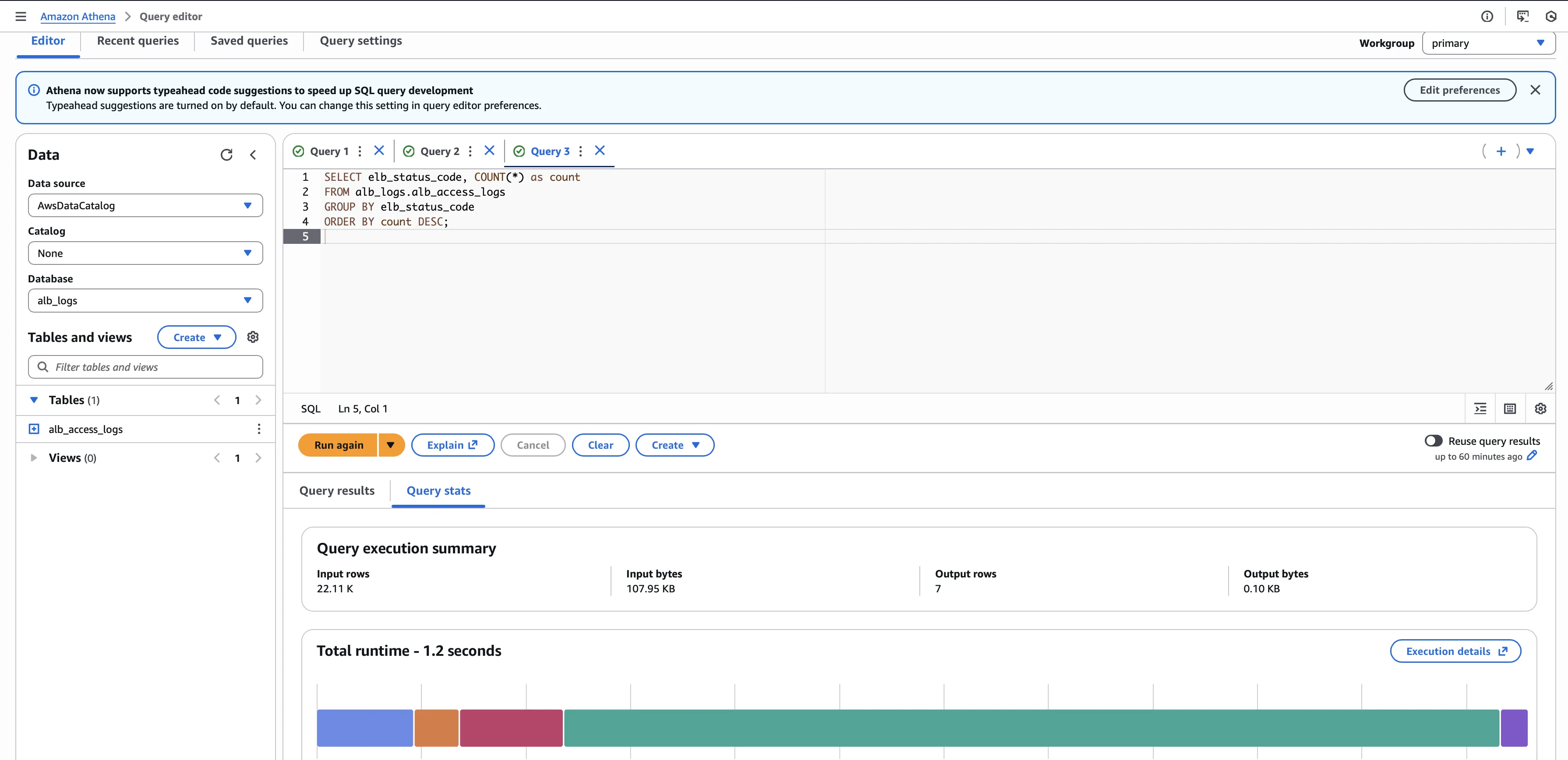The width and height of the screenshot is (1568, 760).
Task: Open keyboard shortcuts icon in editor
Action: [1510, 408]
